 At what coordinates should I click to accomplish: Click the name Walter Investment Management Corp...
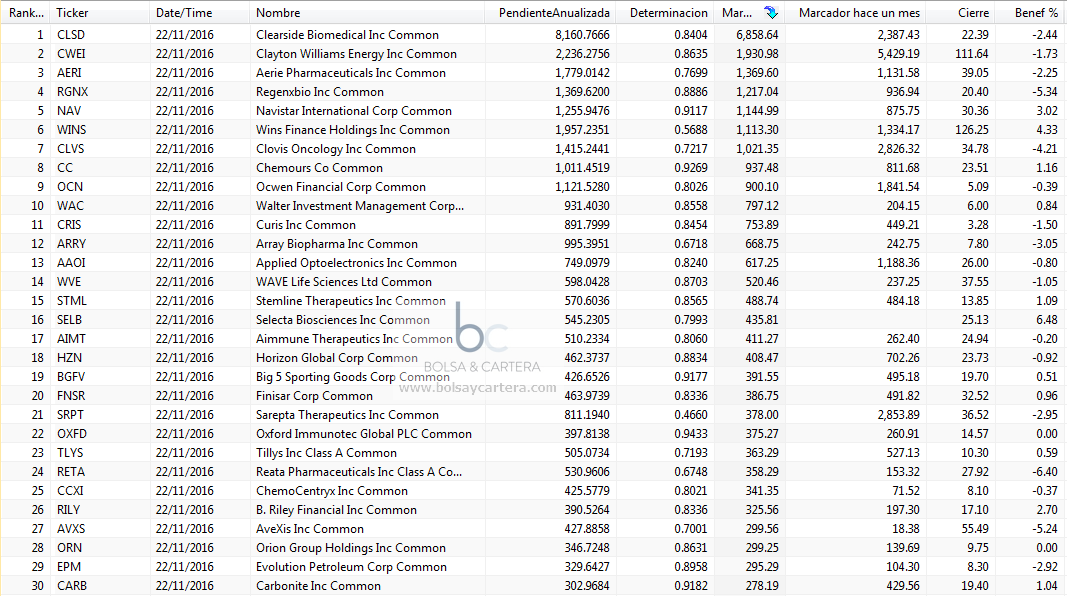[360, 206]
